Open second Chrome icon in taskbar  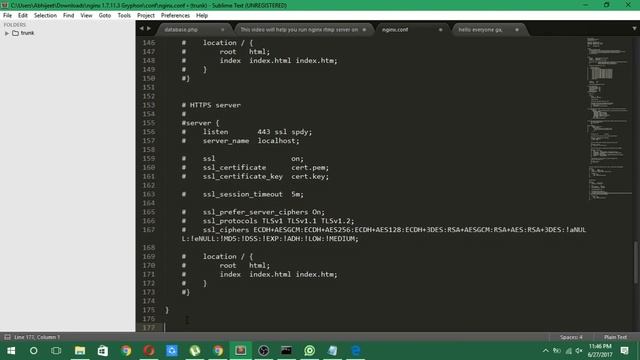(218, 351)
